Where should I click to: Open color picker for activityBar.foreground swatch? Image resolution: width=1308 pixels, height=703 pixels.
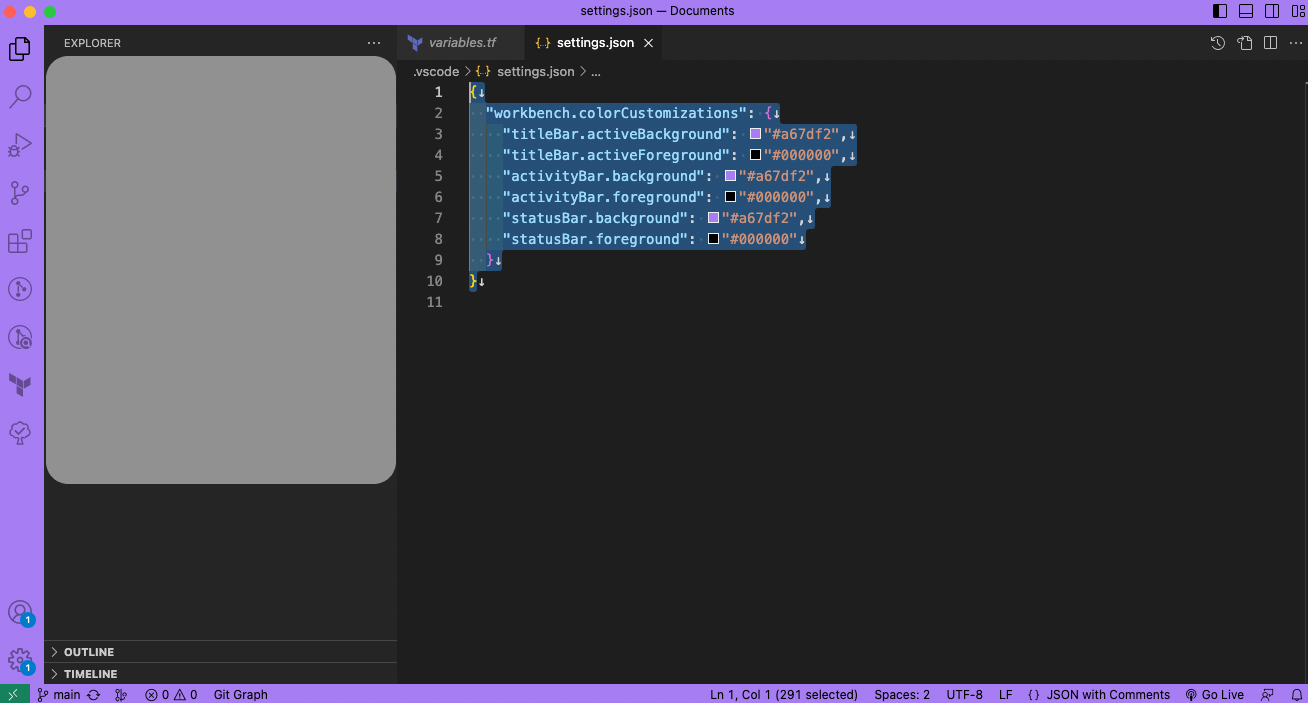pyautogui.click(x=730, y=197)
